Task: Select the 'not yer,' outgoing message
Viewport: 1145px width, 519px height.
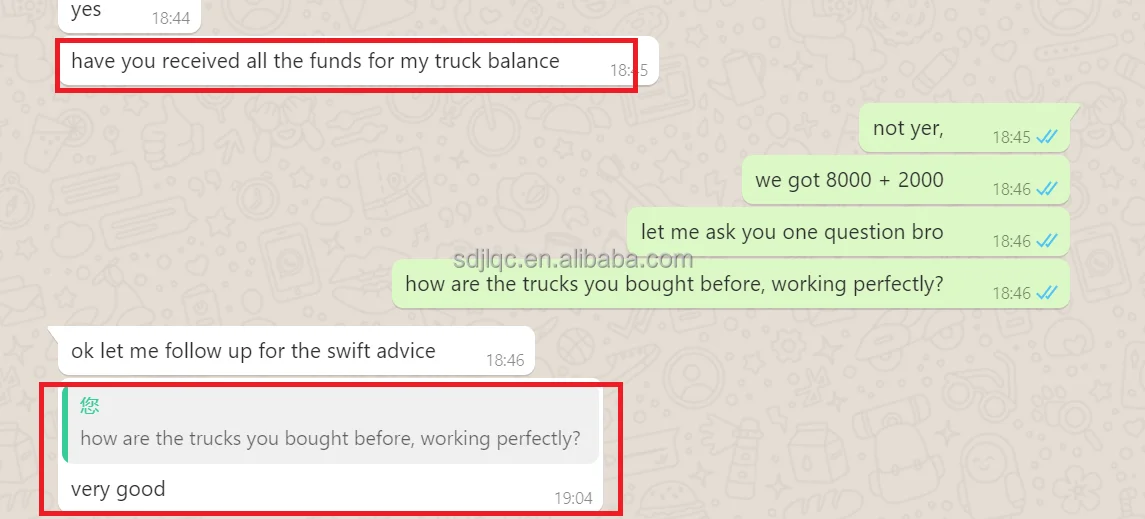Action: coord(965,128)
